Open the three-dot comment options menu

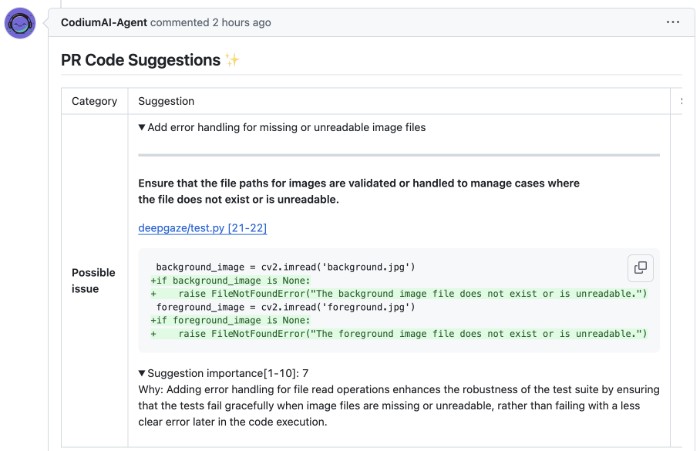point(672,22)
